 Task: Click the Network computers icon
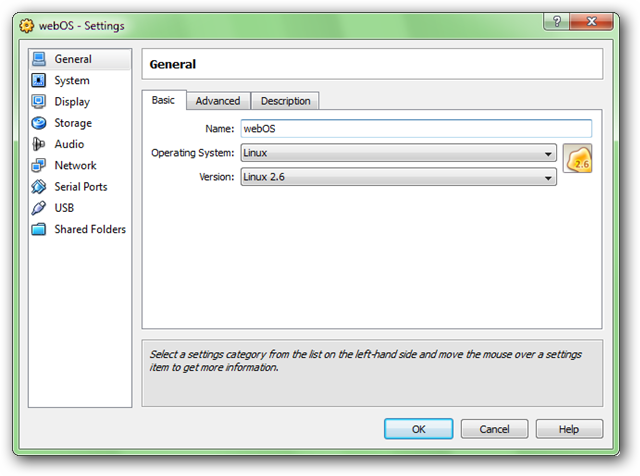[39, 165]
